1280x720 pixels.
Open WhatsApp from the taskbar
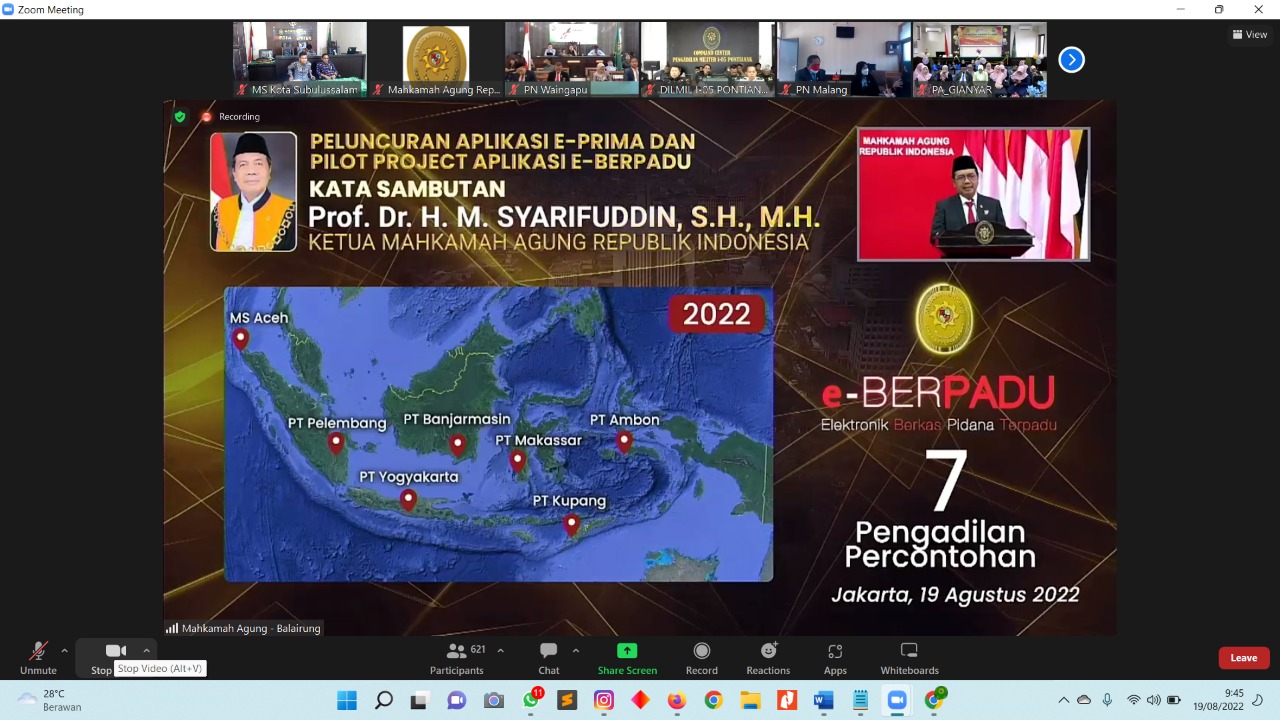(531, 701)
